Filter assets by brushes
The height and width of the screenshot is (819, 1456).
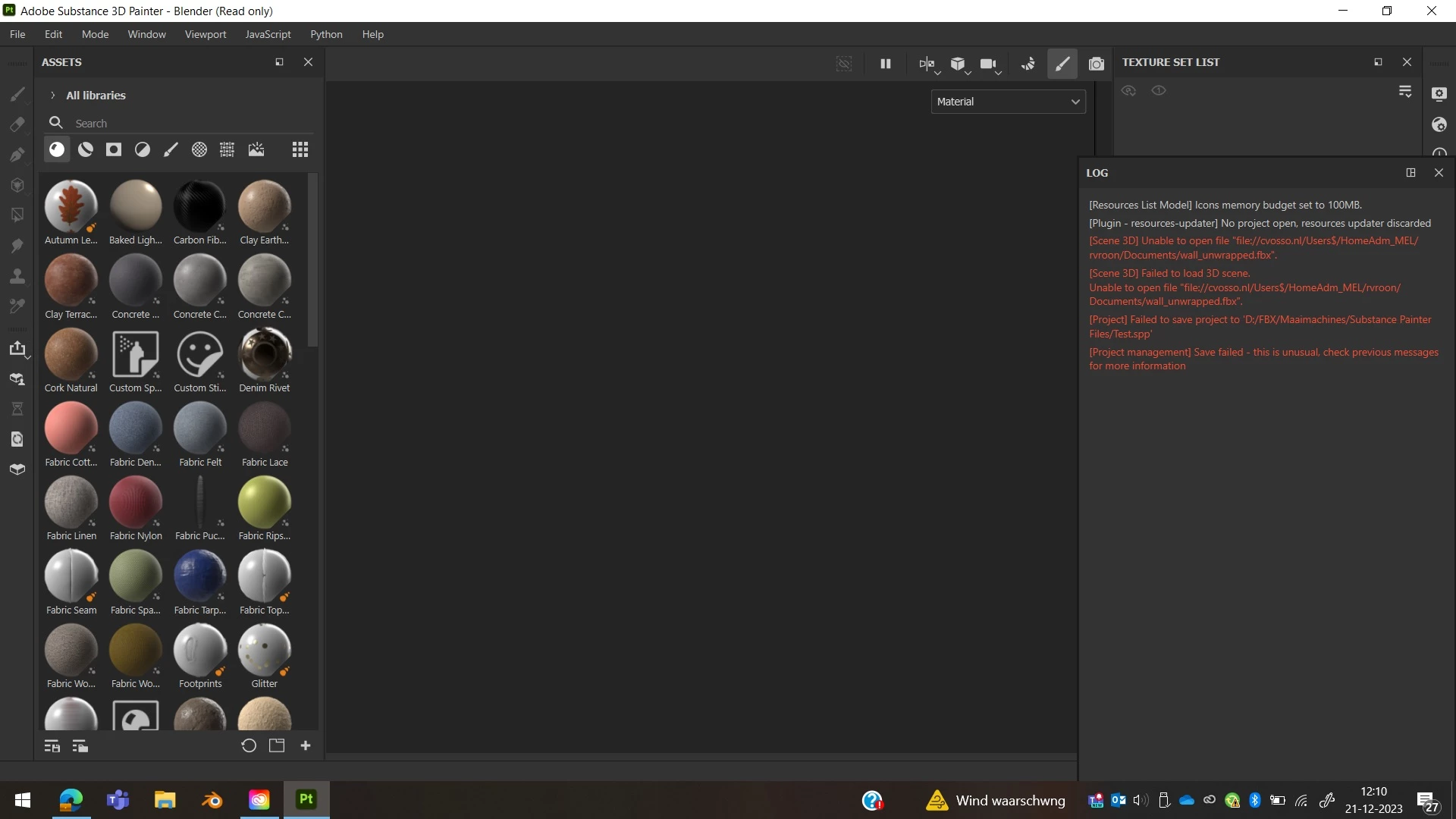pos(171,149)
